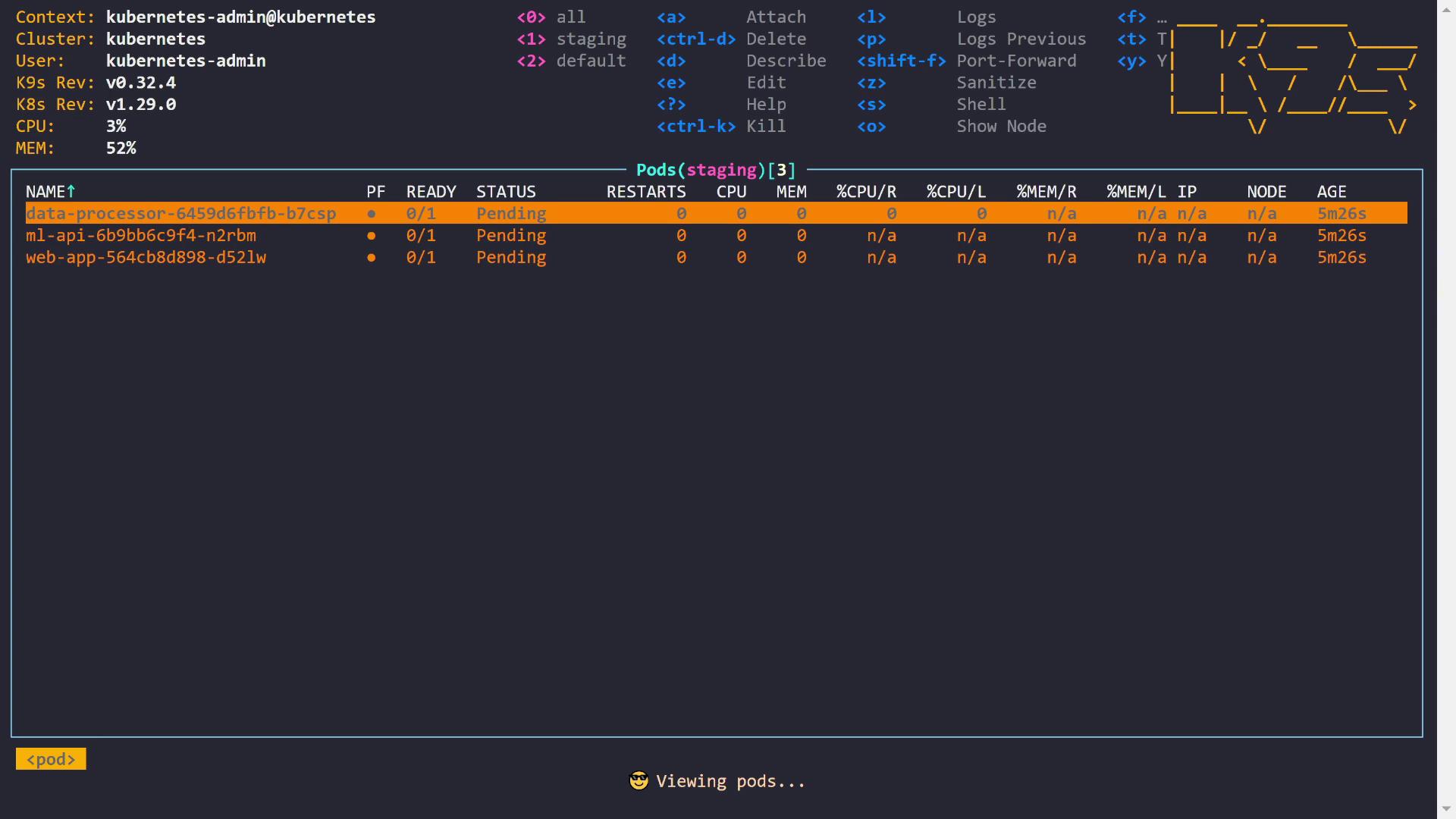The height and width of the screenshot is (819, 1456).
Task: Click the sort arrow beside NAME
Action: [x=71, y=192]
